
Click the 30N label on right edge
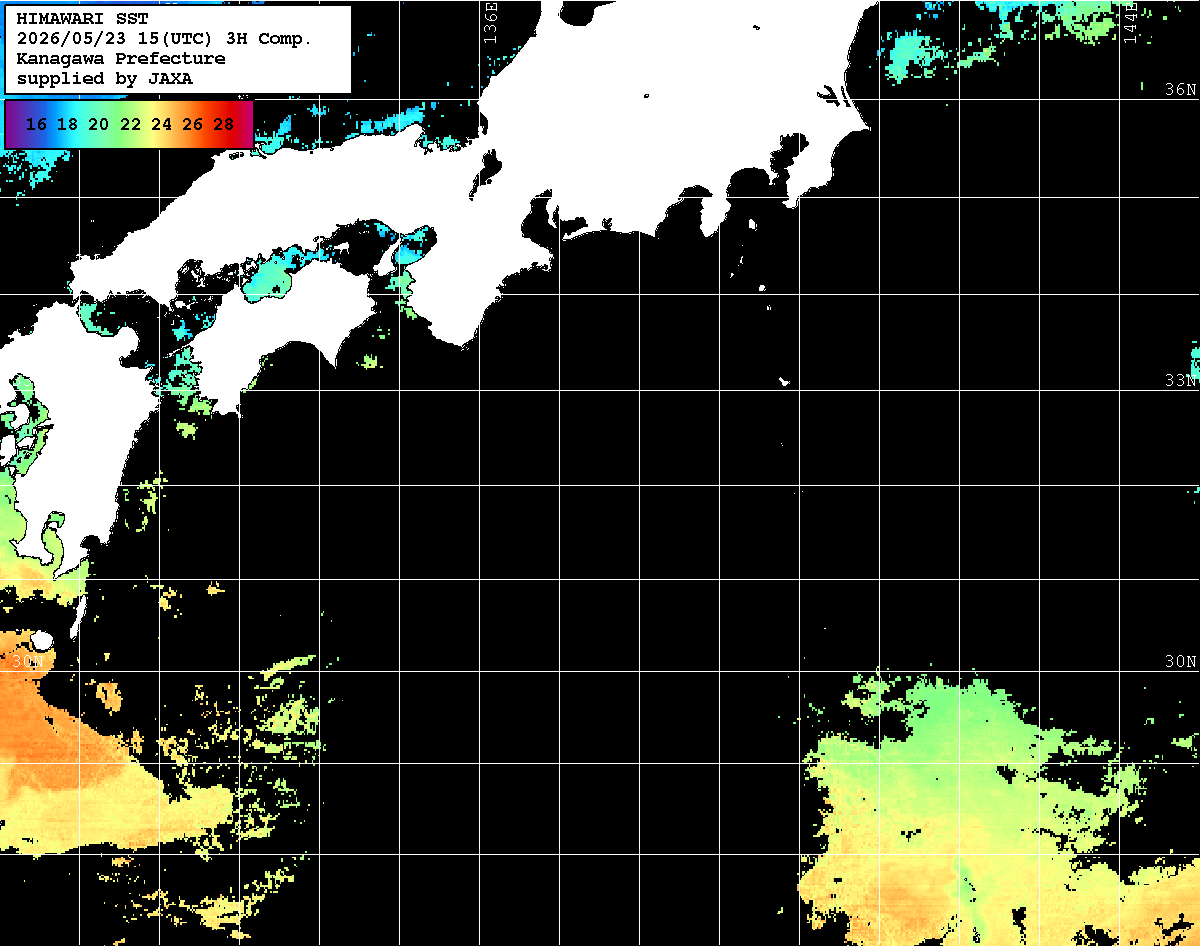tap(1180, 662)
